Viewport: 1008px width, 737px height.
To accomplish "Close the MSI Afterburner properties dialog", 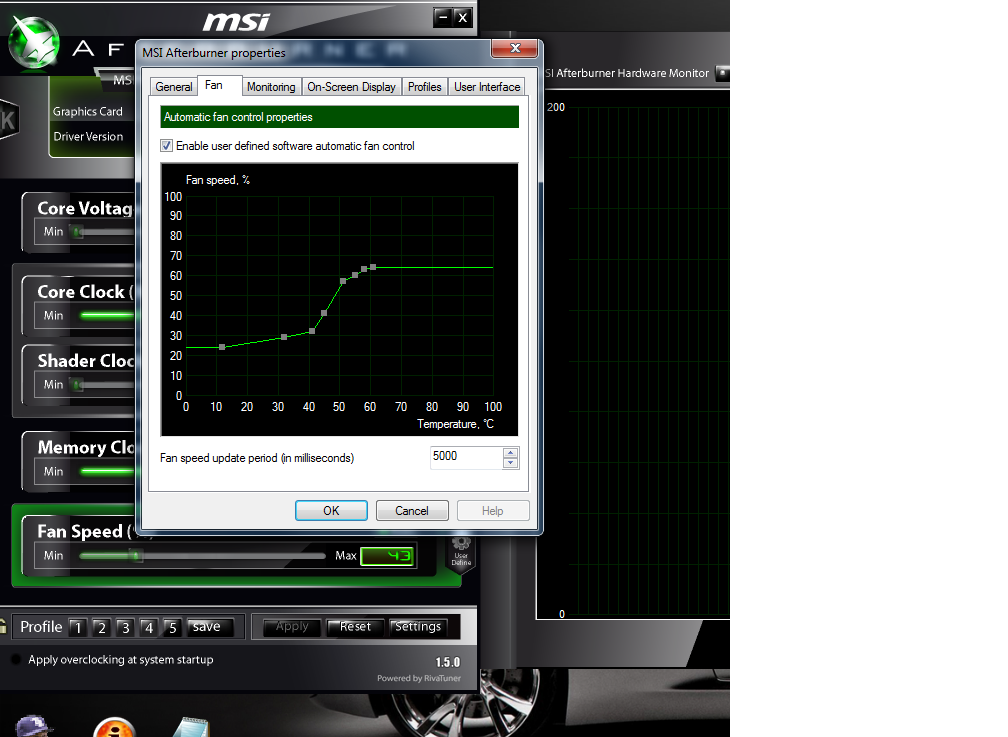I will click(x=514, y=48).
